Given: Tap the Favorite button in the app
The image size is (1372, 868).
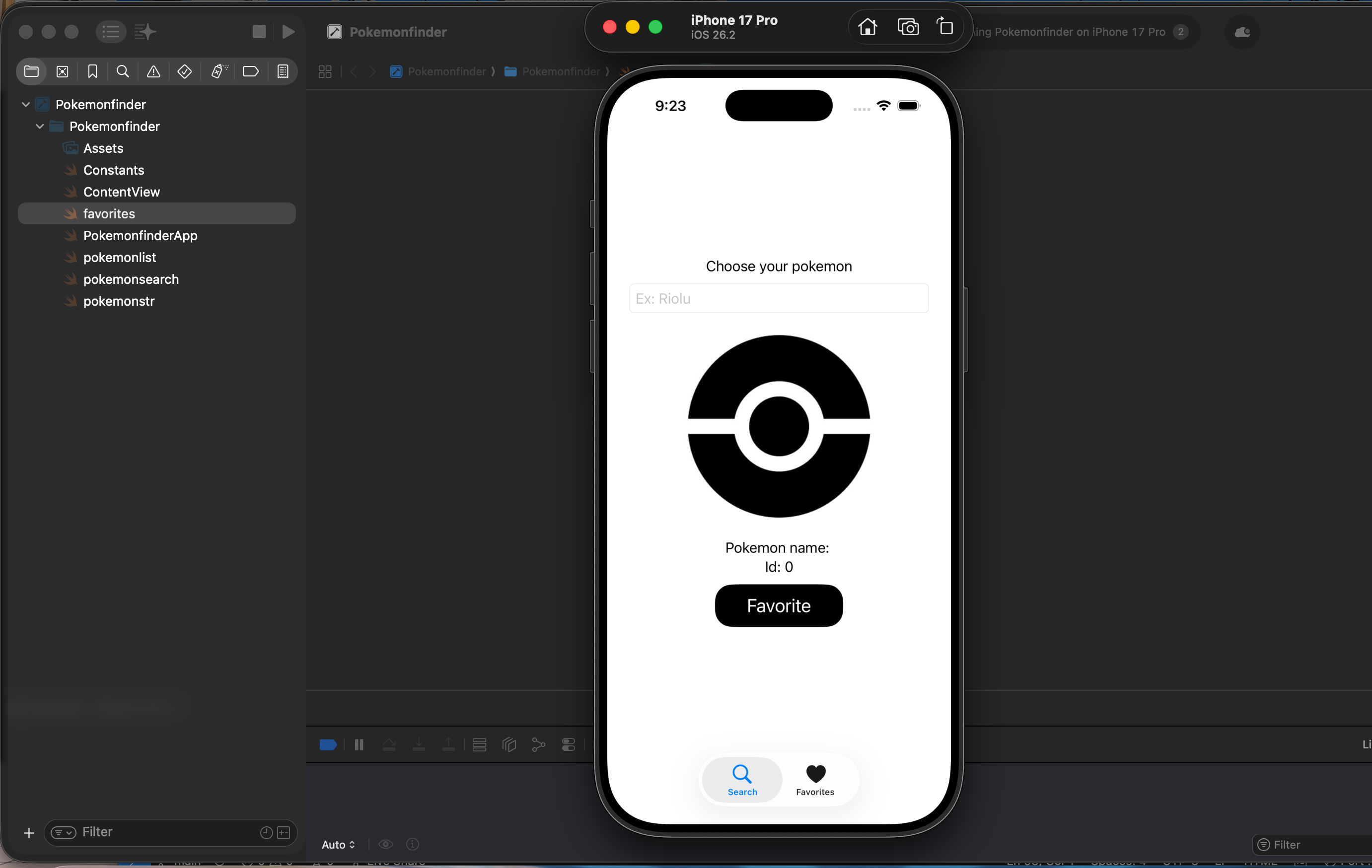Looking at the screenshot, I should (x=778, y=605).
